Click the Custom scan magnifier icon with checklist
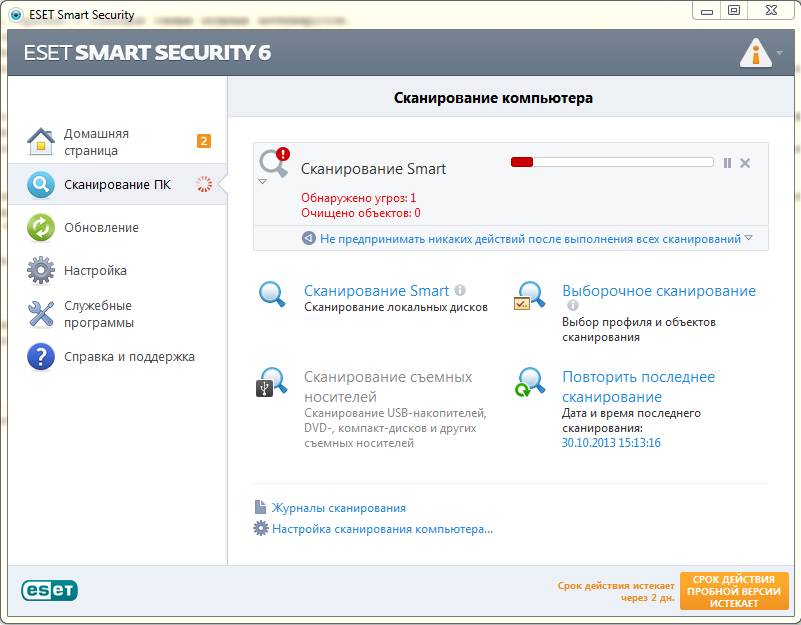 point(530,295)
